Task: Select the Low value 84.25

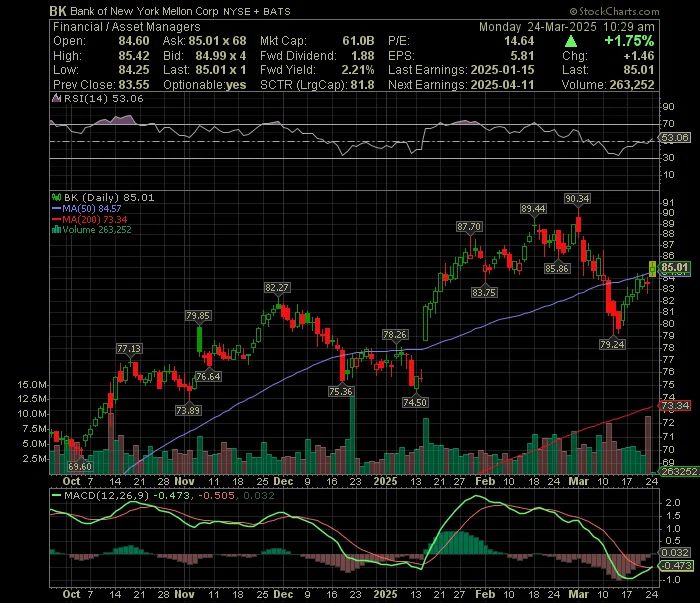Action: pyautogui.click(x=134, y=70)
